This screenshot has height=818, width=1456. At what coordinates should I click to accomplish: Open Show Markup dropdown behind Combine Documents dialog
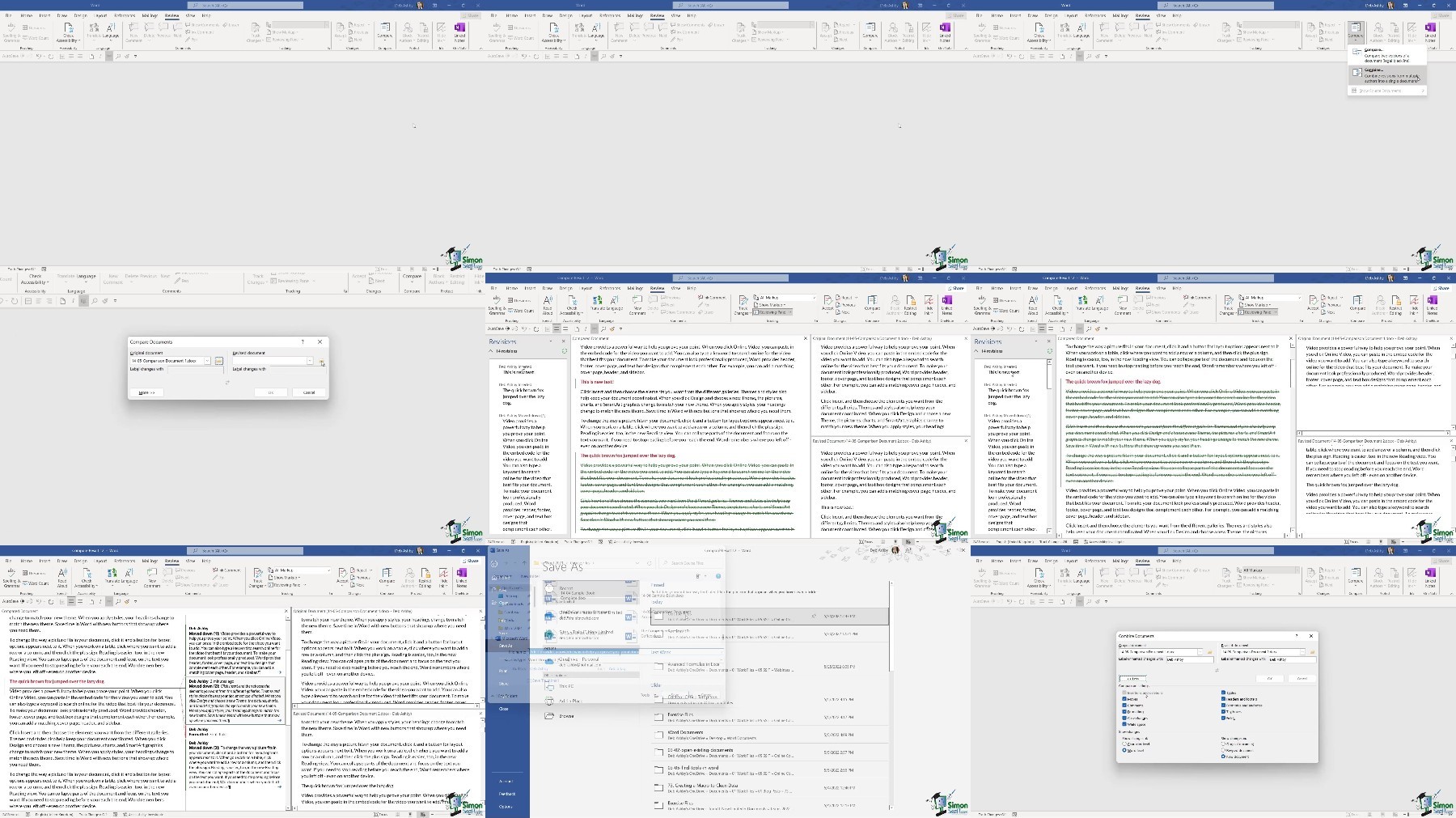[1254, 578]
